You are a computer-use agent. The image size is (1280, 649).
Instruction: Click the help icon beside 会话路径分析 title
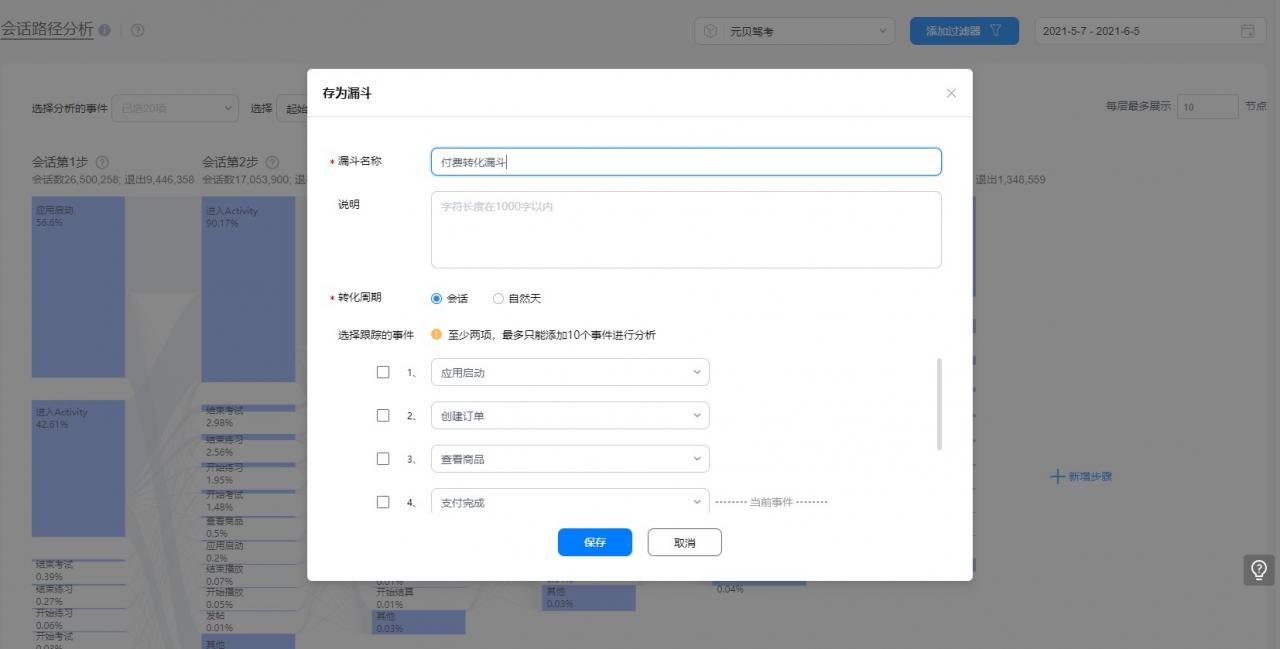point(104,30)
